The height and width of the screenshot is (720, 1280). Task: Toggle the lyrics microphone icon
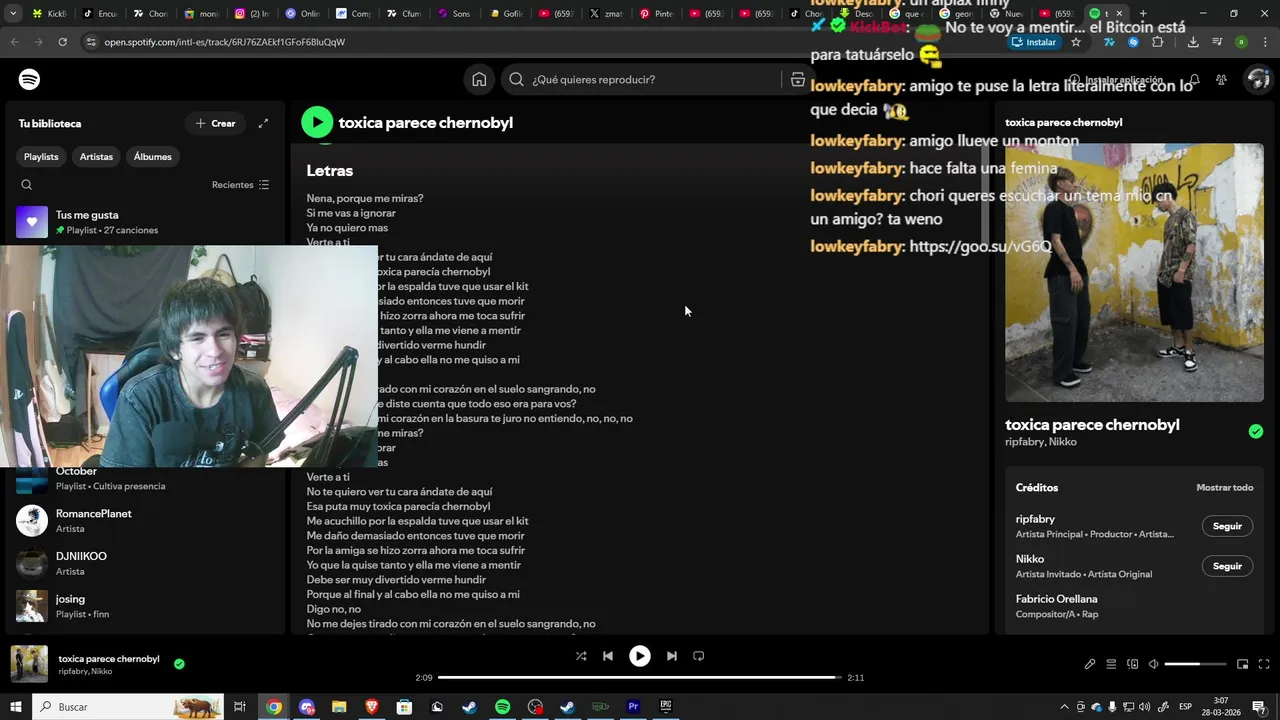coord(1090,664)
